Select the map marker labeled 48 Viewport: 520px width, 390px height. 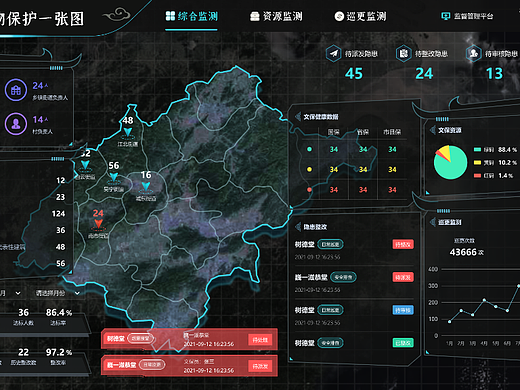[128, 132]
